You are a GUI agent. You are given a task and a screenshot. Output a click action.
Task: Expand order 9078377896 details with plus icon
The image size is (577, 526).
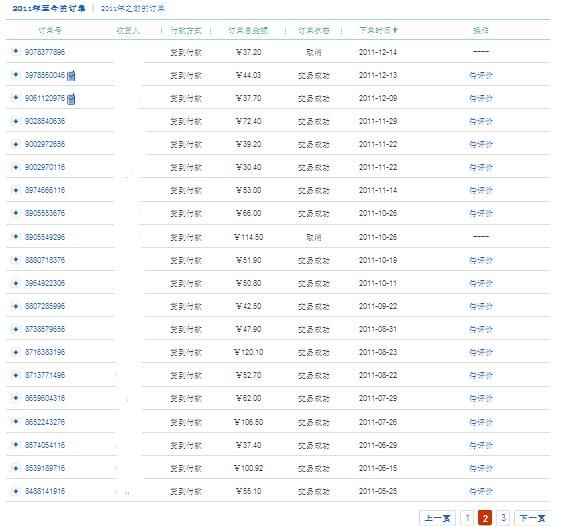[x=15, y=52]
